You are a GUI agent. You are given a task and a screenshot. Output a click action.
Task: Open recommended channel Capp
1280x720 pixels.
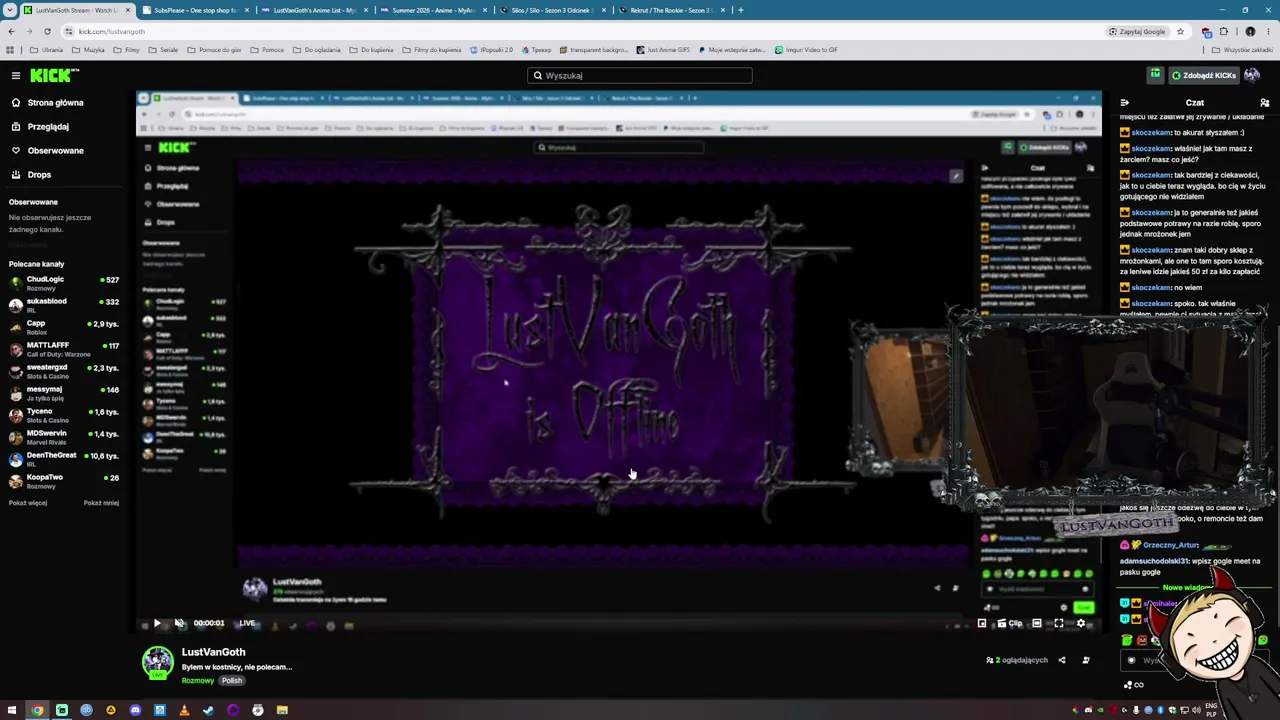64,327
